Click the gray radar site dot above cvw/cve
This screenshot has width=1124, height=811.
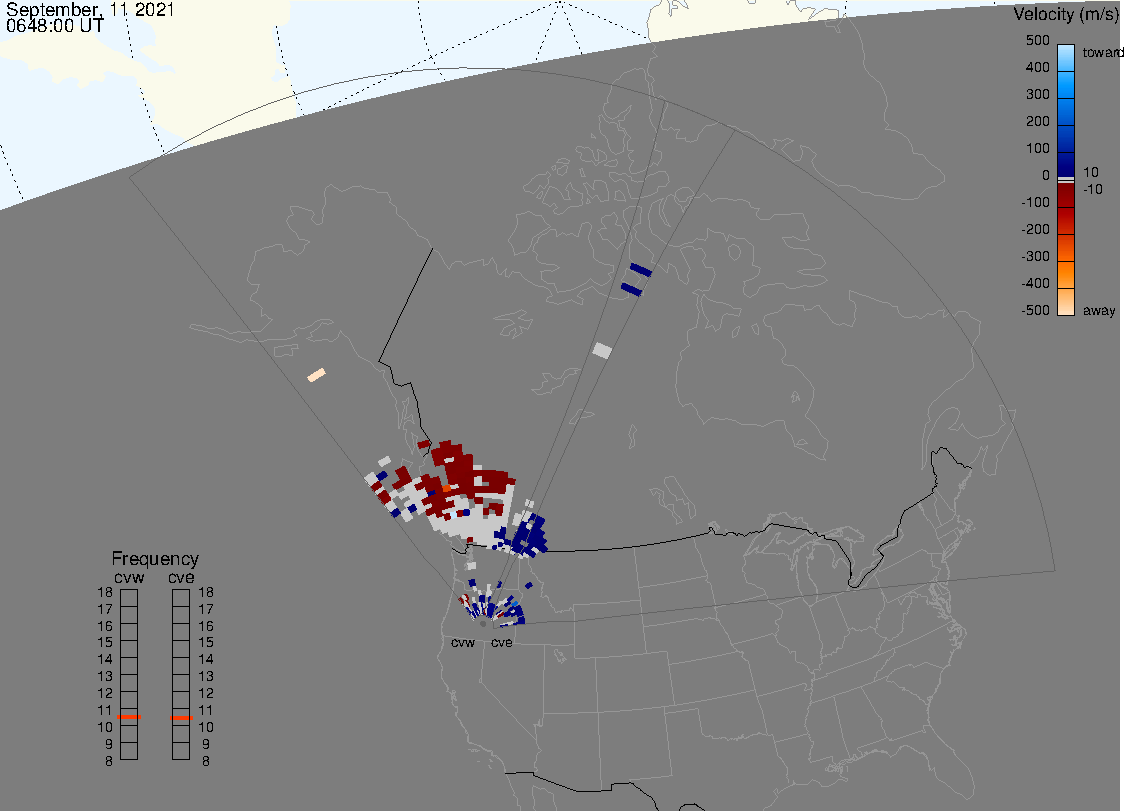pos(483,624)
